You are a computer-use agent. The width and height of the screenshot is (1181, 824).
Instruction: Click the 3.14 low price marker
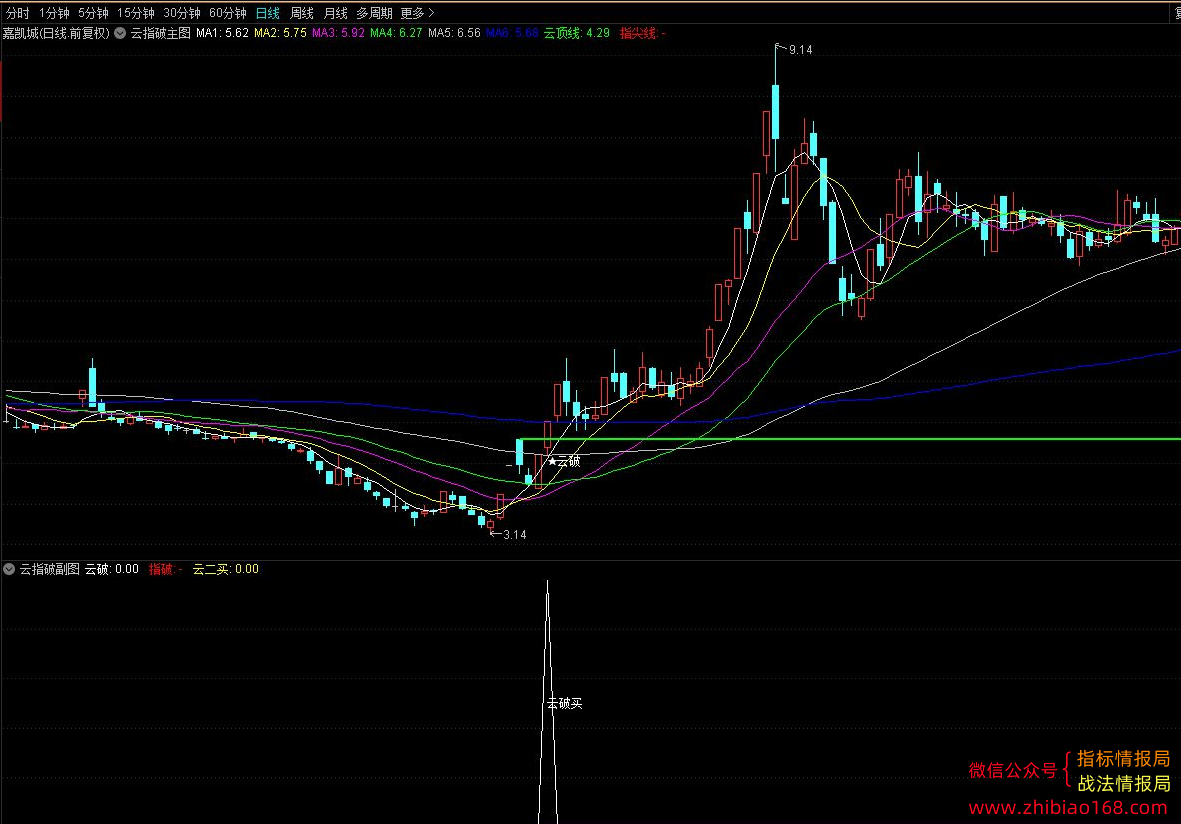point(514,535)
